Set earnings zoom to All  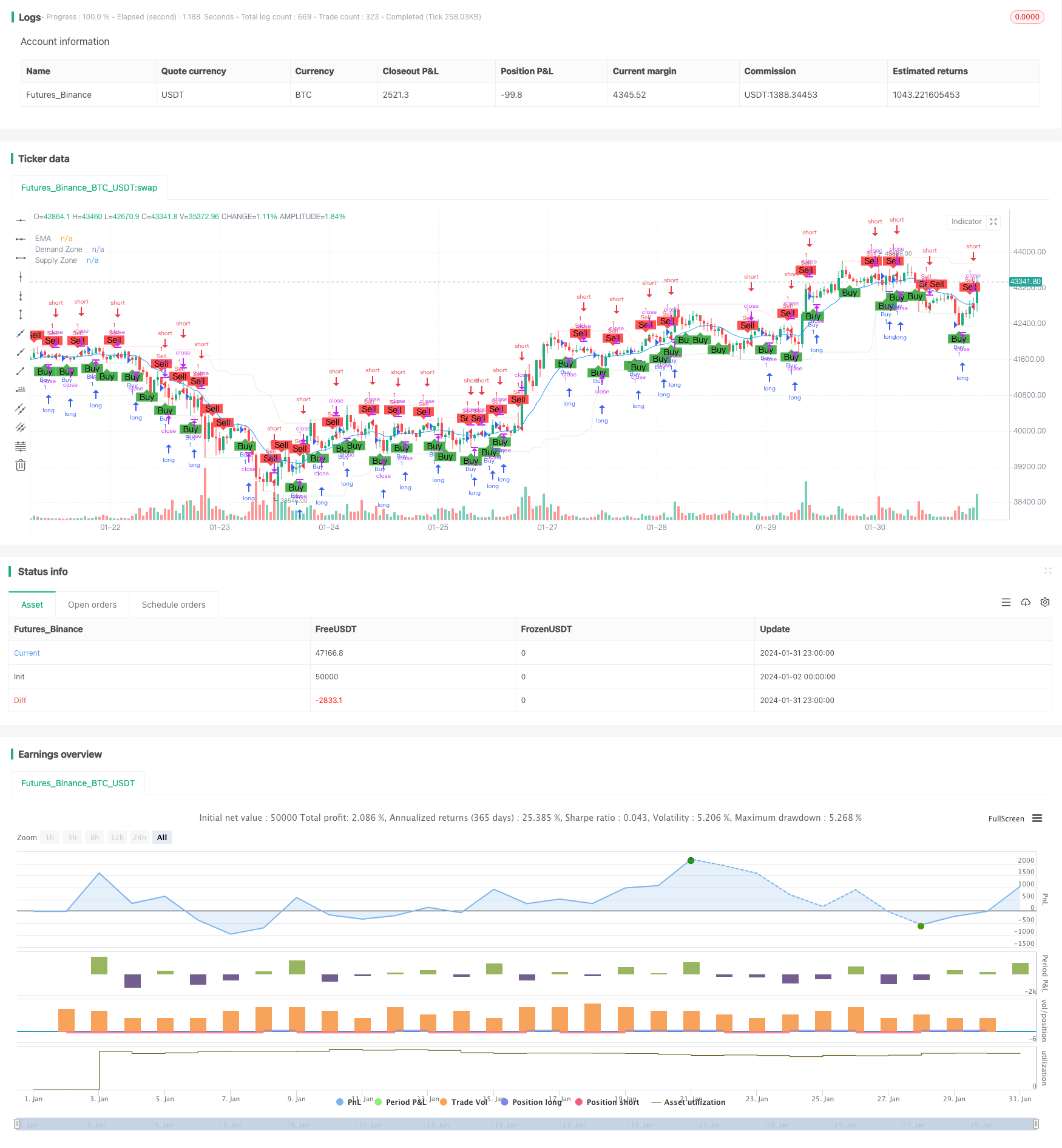pos(162,837)
